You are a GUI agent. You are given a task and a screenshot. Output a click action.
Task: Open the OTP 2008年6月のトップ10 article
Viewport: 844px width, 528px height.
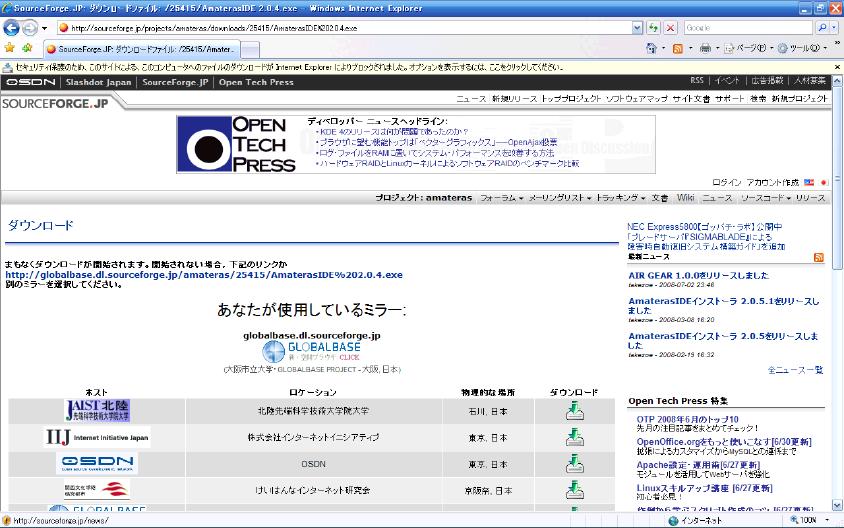pyautogui.click(x=687, y=419)
